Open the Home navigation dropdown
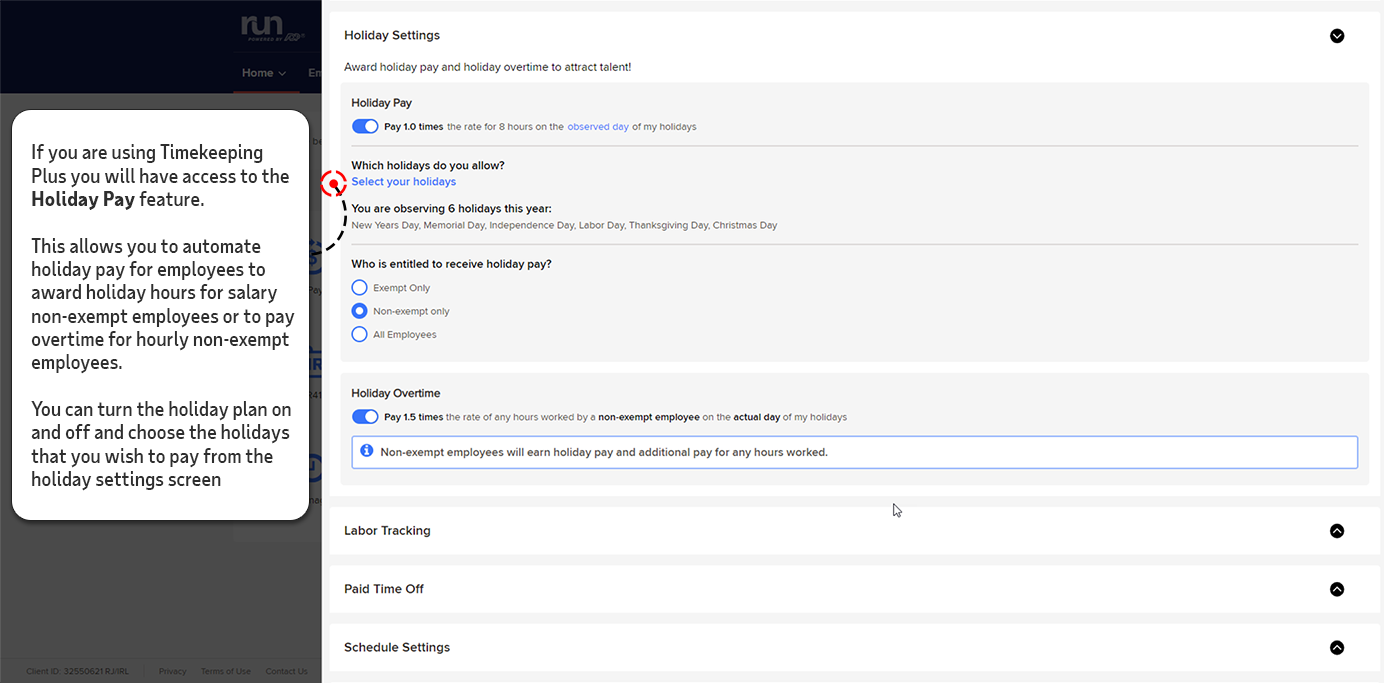 (x=283, y=72)
